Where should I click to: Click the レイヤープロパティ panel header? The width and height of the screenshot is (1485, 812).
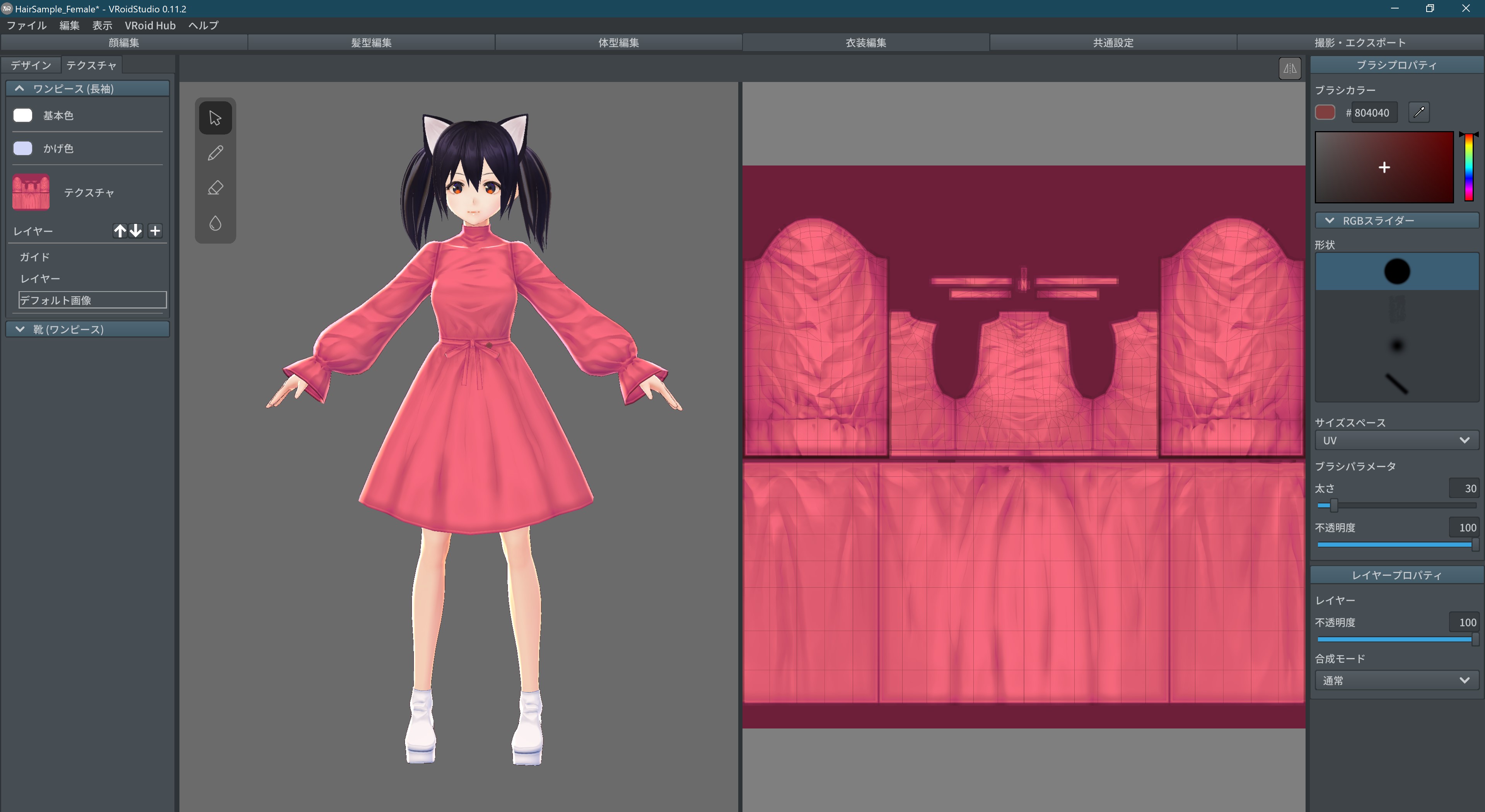click(1396, 575)
